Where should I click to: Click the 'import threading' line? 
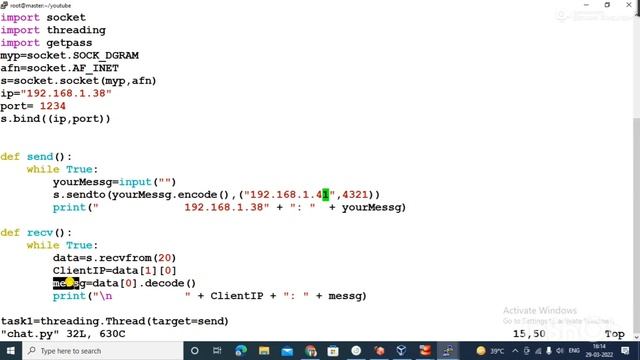[x=53, y=30]
